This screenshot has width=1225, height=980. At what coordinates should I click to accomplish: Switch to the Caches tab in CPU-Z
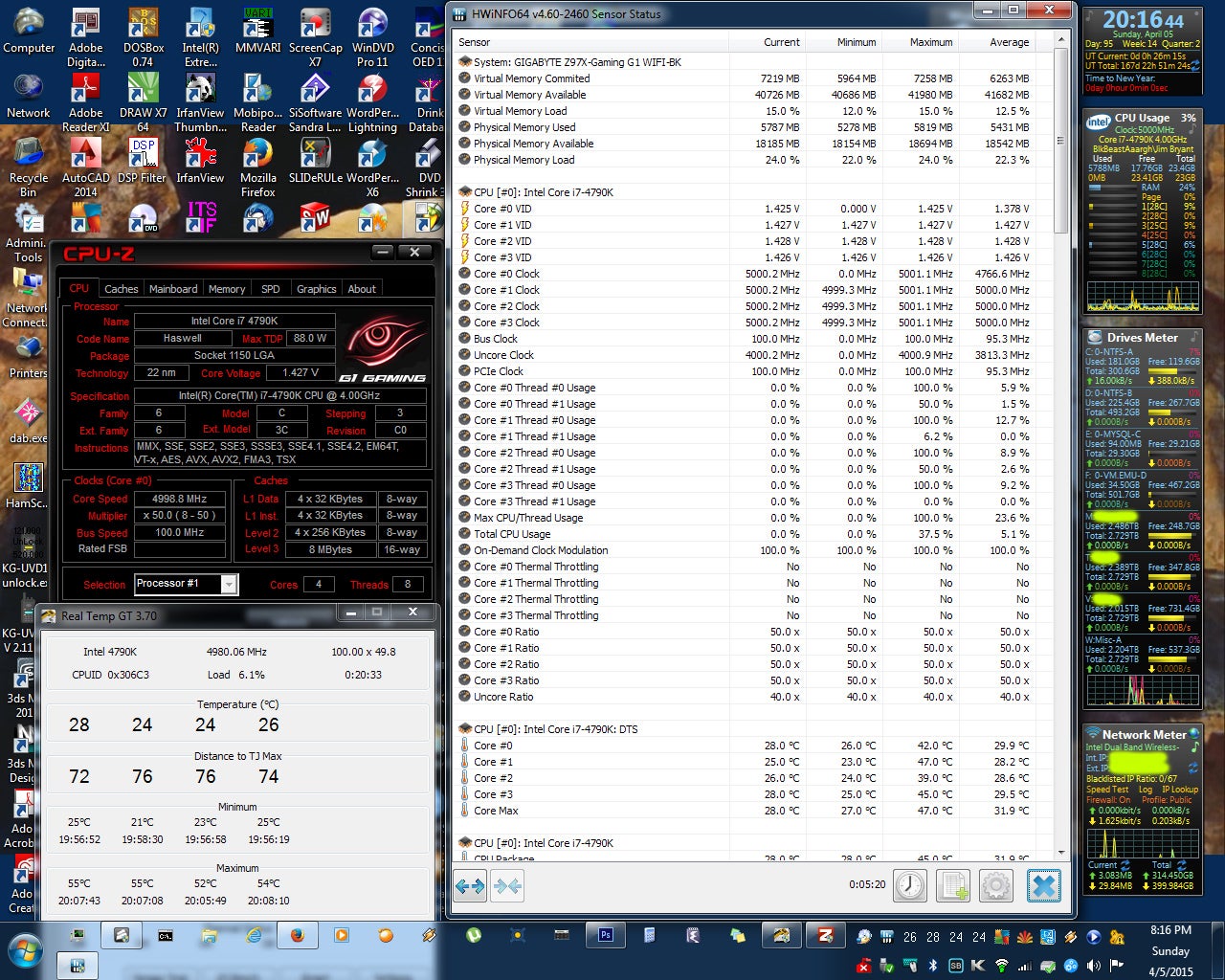122,288
